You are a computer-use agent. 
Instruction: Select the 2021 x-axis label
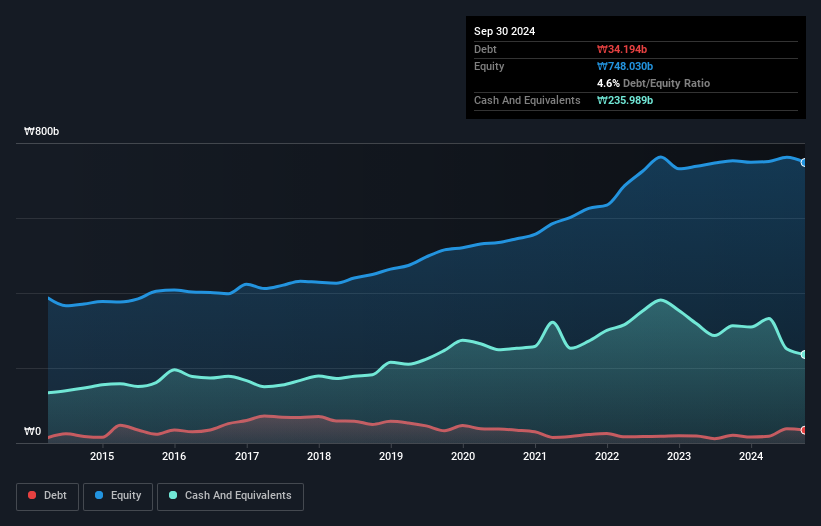[x=535, y=456]
